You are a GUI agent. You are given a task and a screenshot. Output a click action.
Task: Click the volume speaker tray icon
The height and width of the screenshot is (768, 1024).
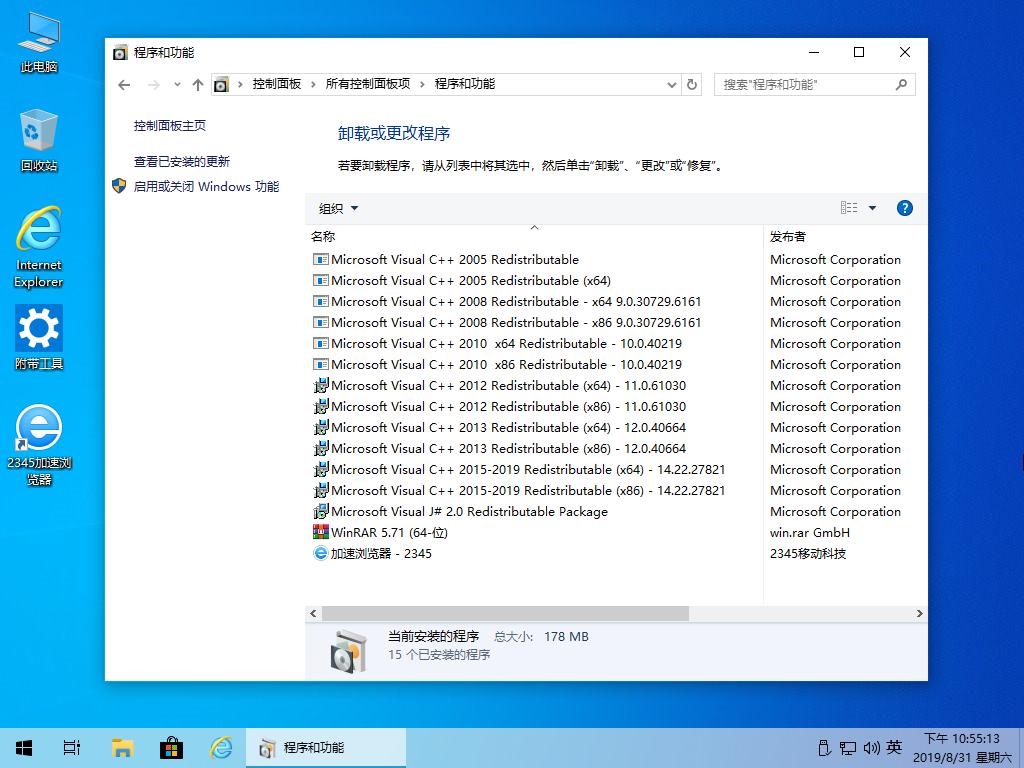872,748
